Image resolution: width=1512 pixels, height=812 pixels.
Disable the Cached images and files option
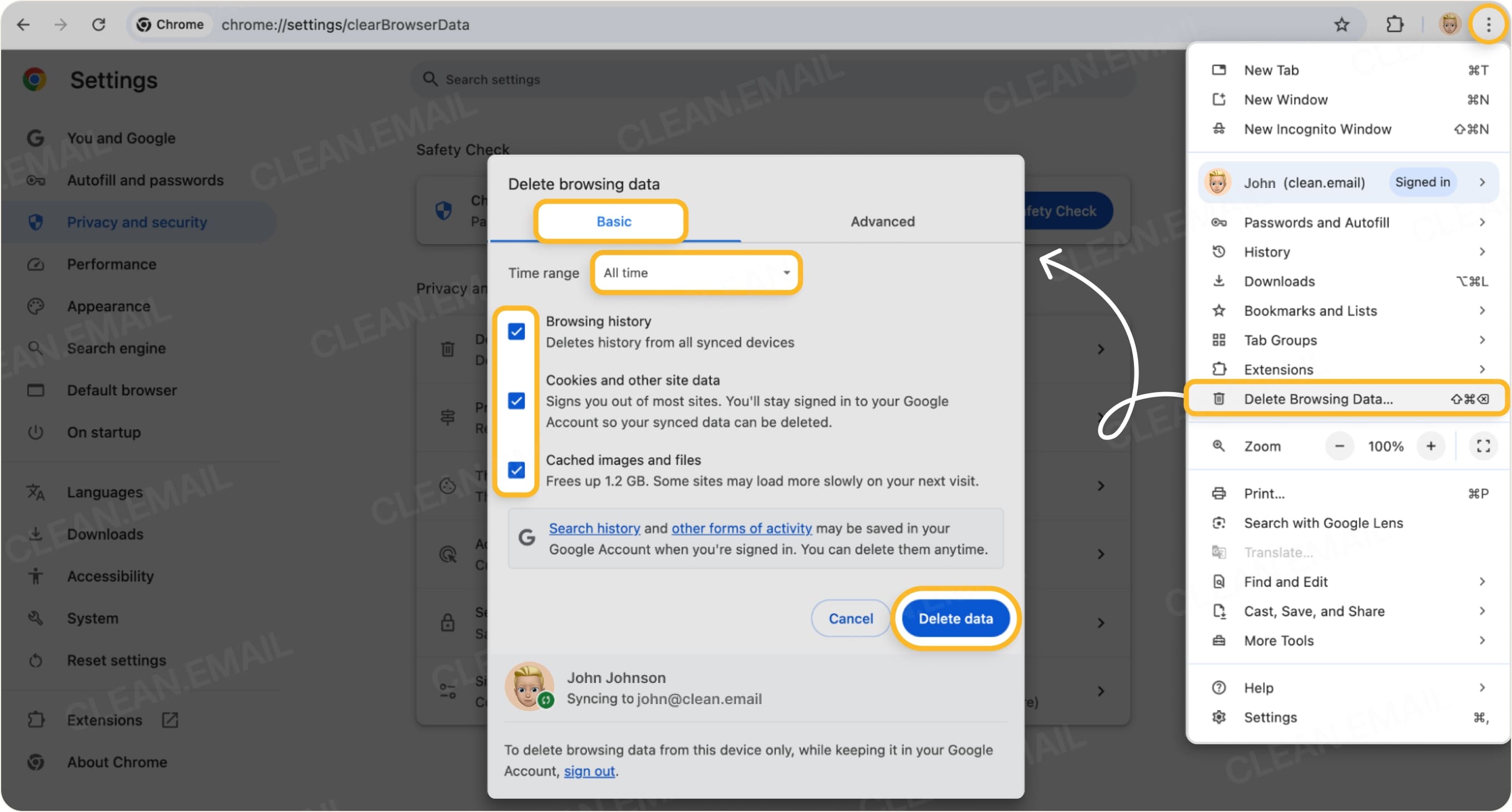[516, 471]
